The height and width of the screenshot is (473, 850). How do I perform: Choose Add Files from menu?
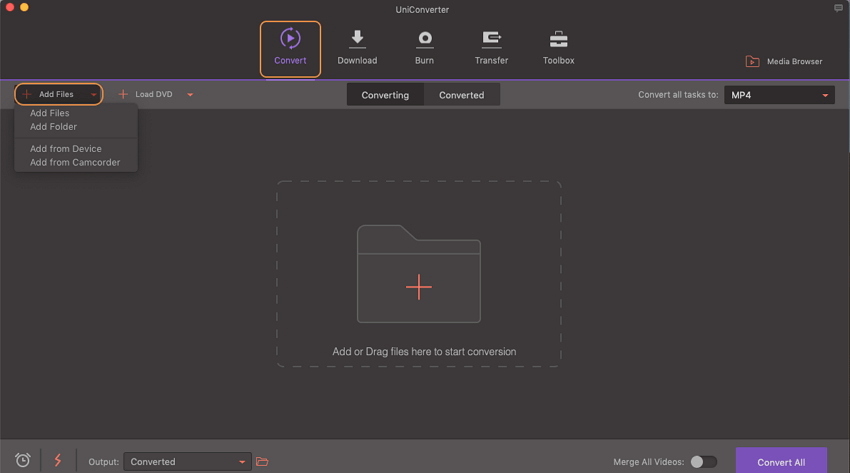tap(49, 113)
